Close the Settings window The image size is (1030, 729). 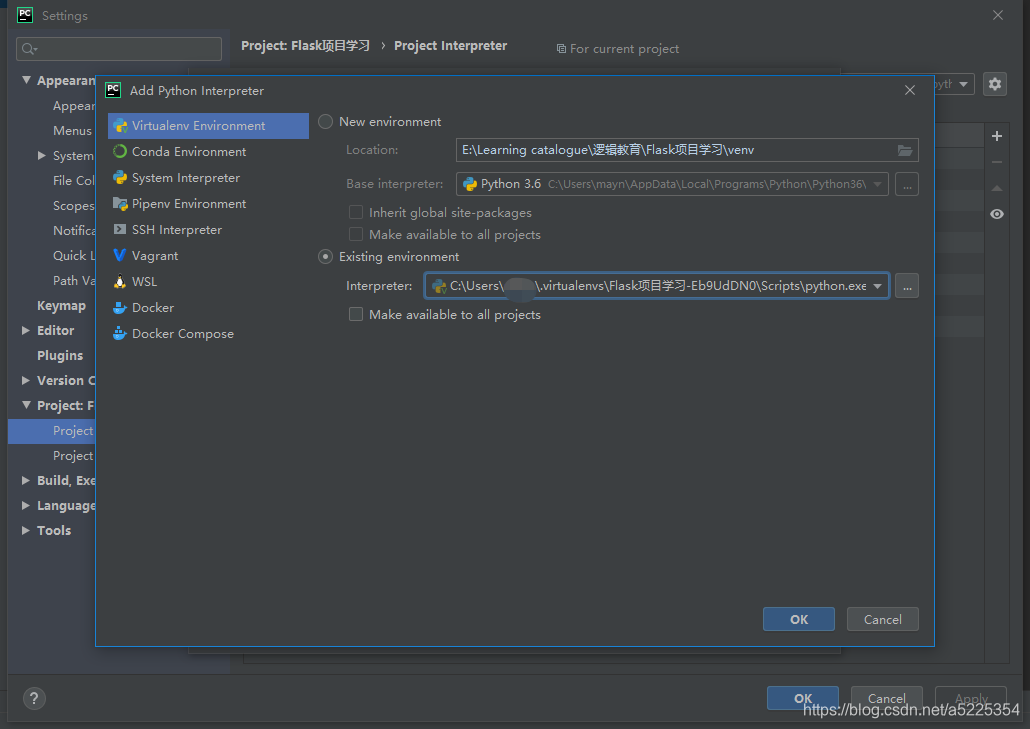(998, 15)
